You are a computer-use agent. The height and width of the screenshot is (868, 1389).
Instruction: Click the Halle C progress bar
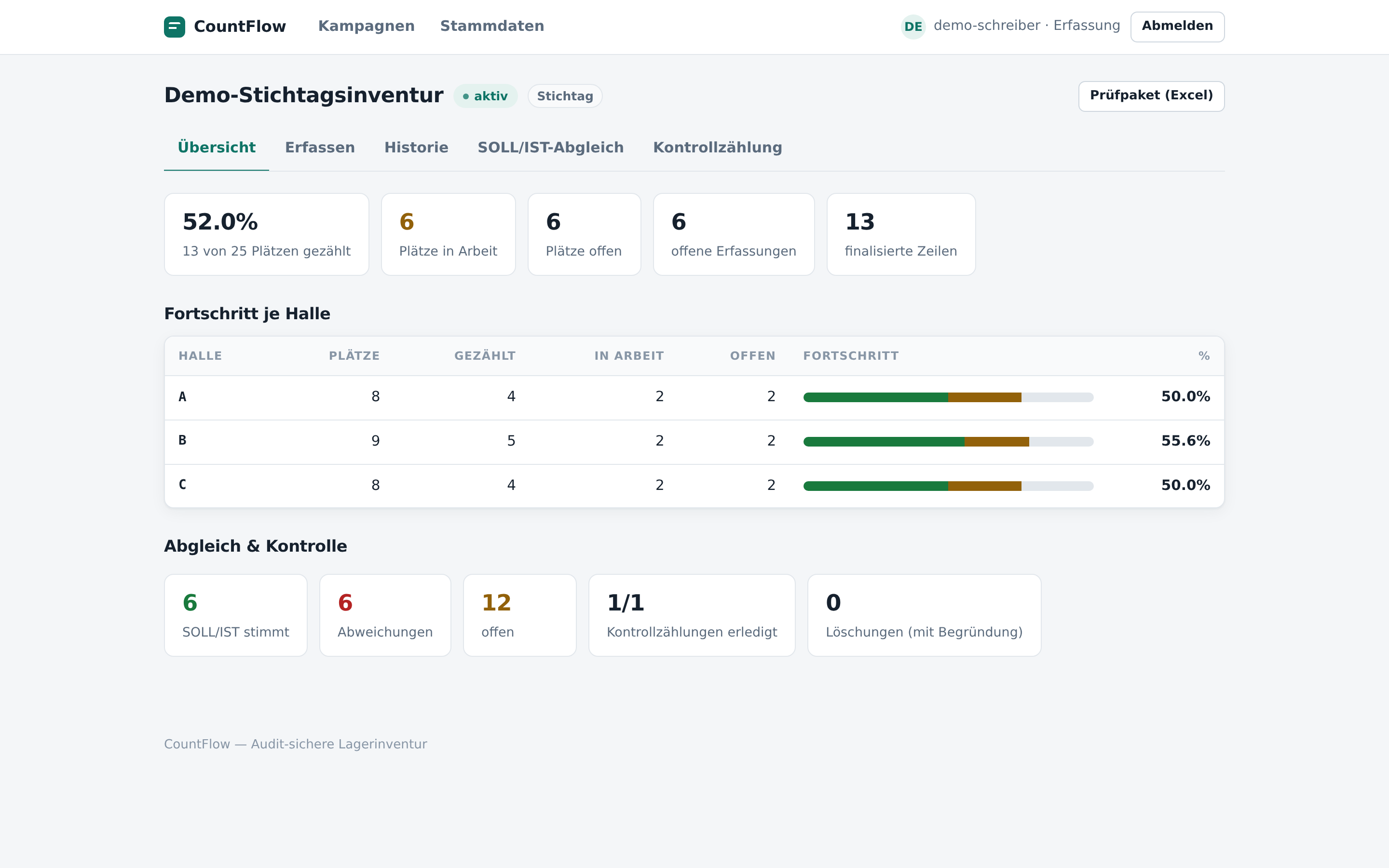[x=948, y=486]
